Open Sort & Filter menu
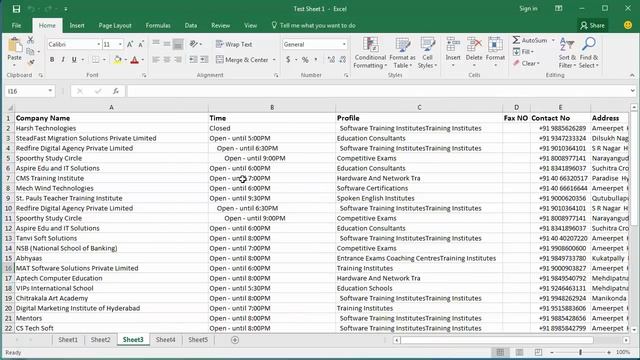This screenshot has height=360, width=640. coord(567,53)
